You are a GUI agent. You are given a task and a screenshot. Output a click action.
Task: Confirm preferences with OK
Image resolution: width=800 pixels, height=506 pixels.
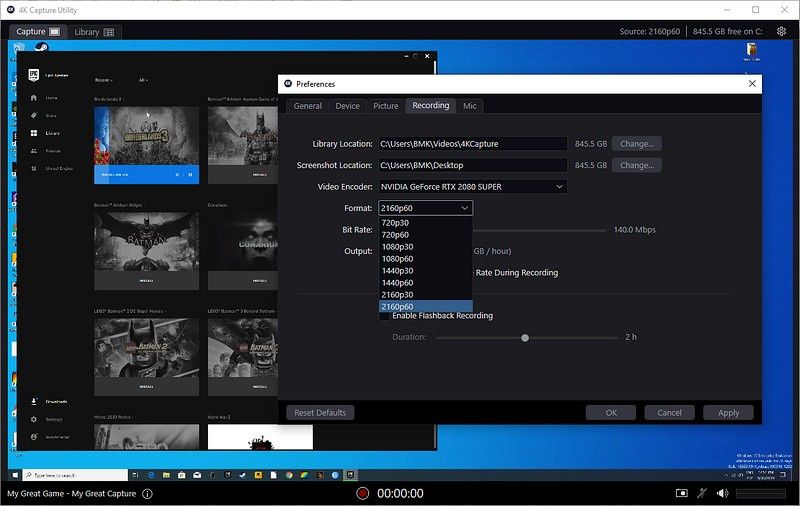611,413
